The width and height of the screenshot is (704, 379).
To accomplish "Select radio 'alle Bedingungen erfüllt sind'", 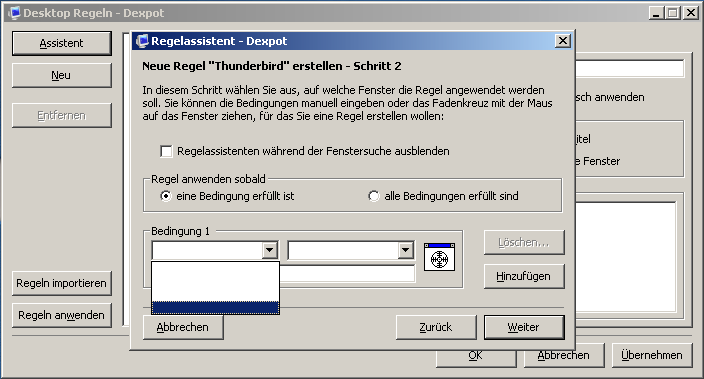I will pos(374,196).
